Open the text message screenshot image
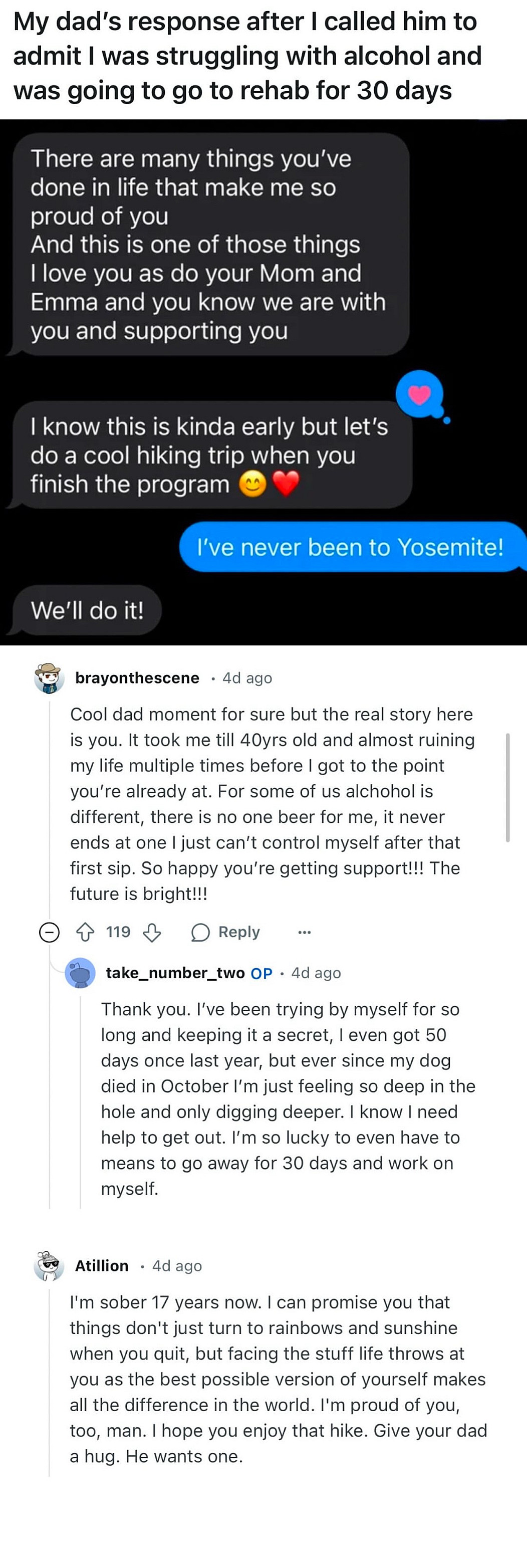Image resolution: width=527 pixels, height=1568 pixels. point(263,382)
